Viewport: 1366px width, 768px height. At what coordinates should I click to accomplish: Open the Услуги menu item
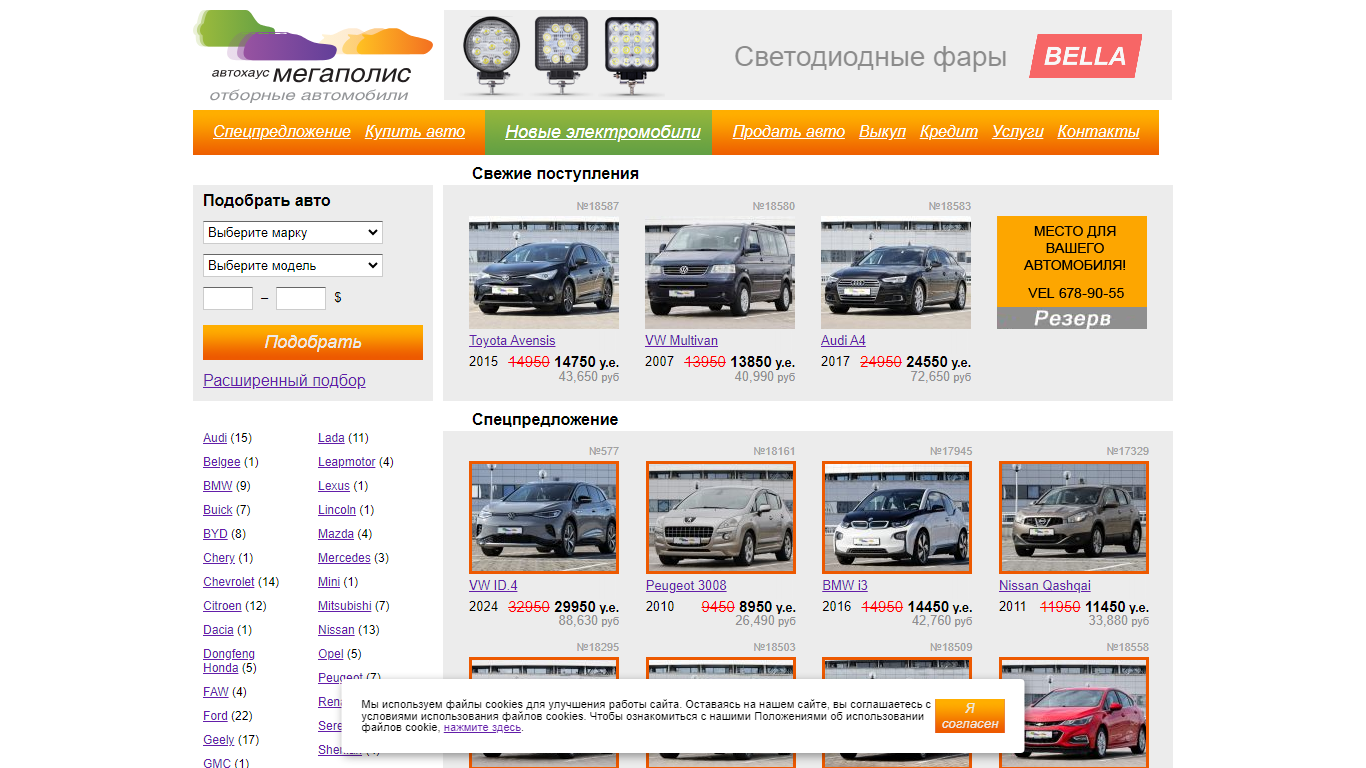(1018, 132)
